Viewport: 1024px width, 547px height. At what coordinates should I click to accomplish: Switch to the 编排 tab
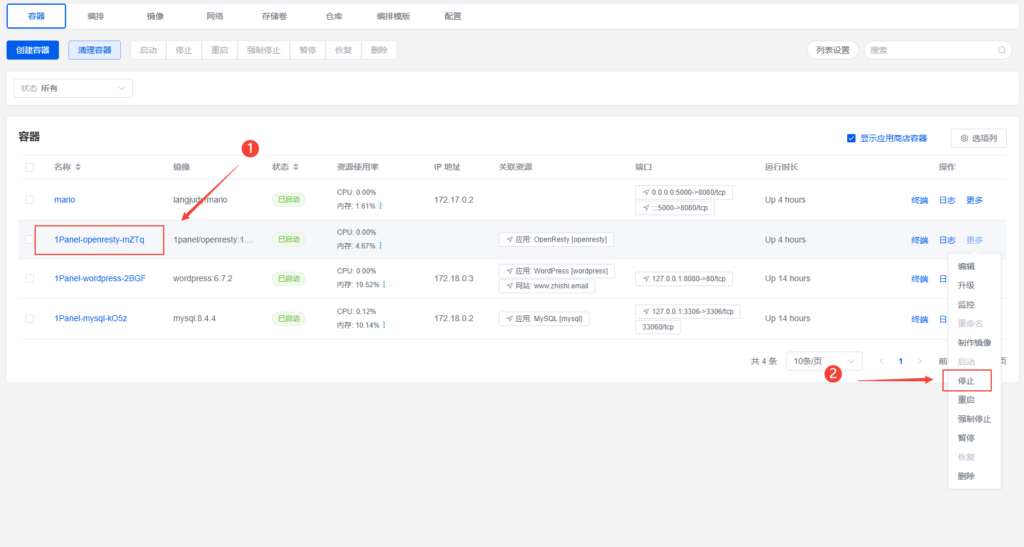click(x=96, y=16)
